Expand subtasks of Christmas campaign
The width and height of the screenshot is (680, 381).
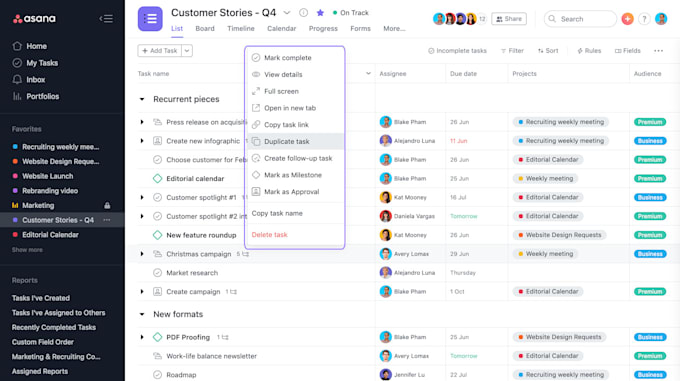(x=142, y=254)
